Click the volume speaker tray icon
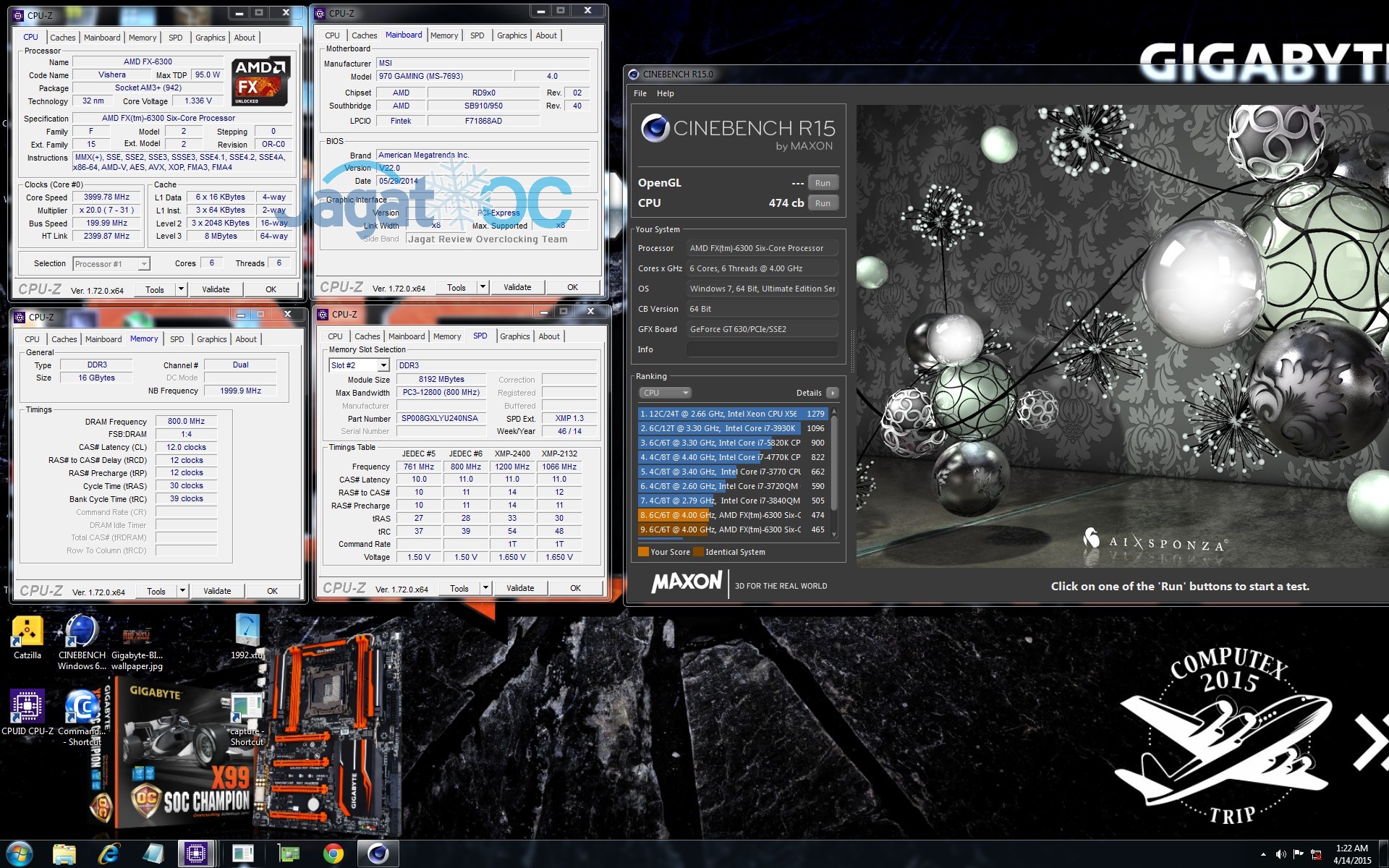Viewport: 1389px width, 868px height. click(x=1280, y=854)
